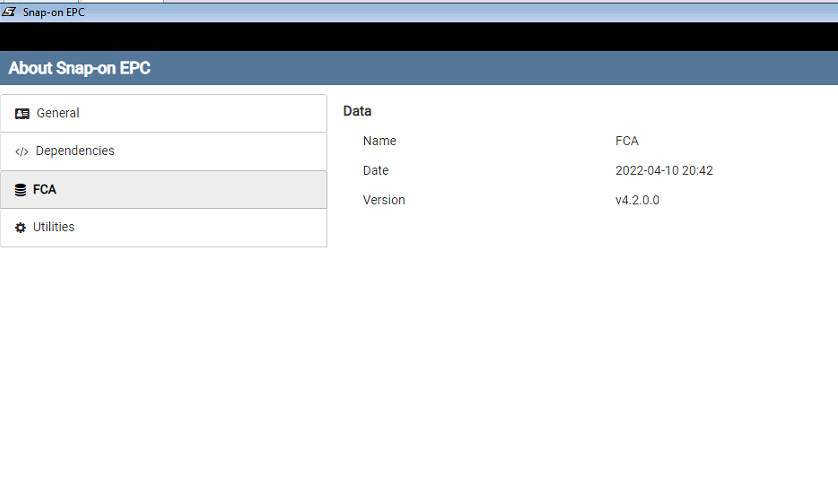838x503 pixels.
Task: Click the date value '2022-04-10 20:42'
Action: (664, 171)
